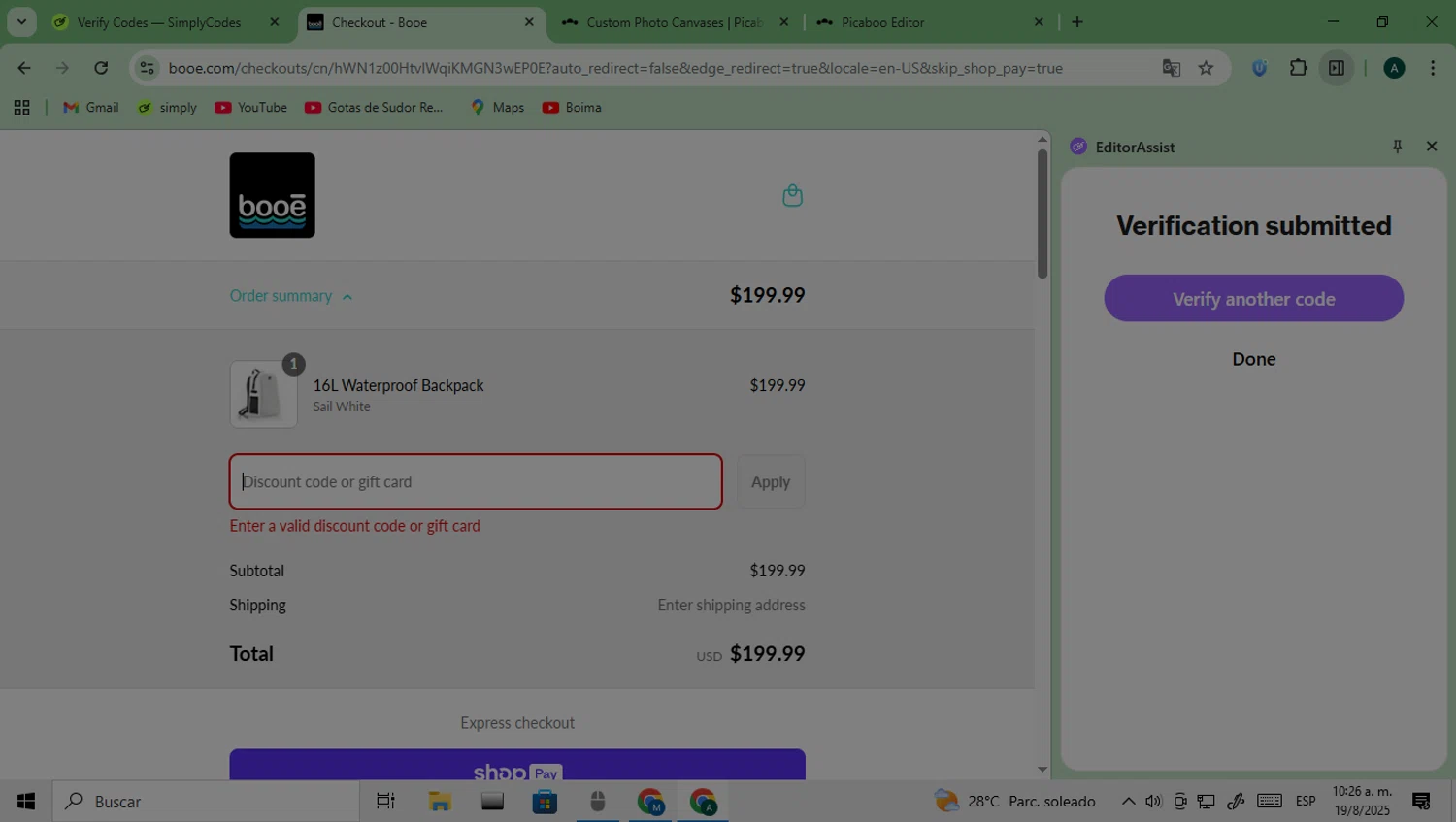
Task: Open the Gotas de Sudor Re... bookmark
Action: (375, 108)
